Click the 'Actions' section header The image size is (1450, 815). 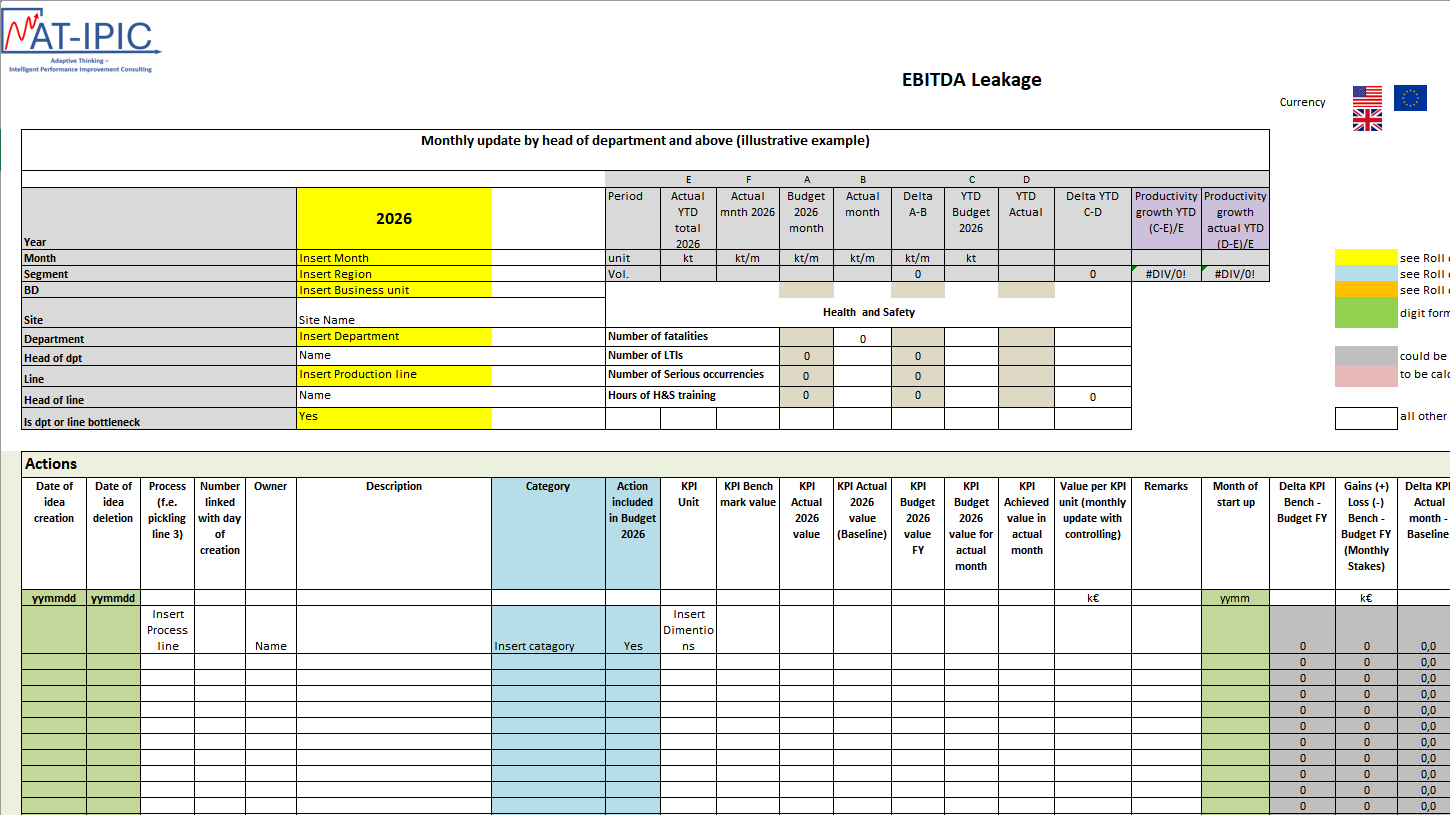51,464
